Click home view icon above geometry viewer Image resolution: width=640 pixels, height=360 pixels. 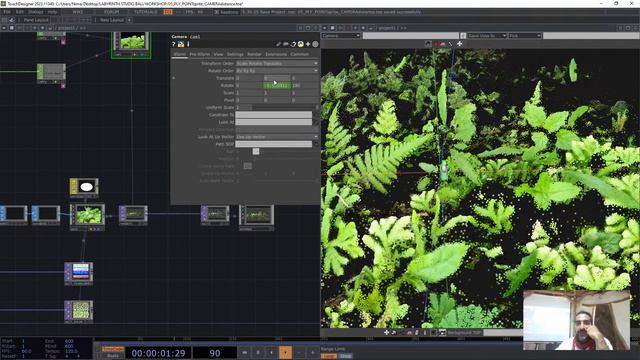coord(428,43)
